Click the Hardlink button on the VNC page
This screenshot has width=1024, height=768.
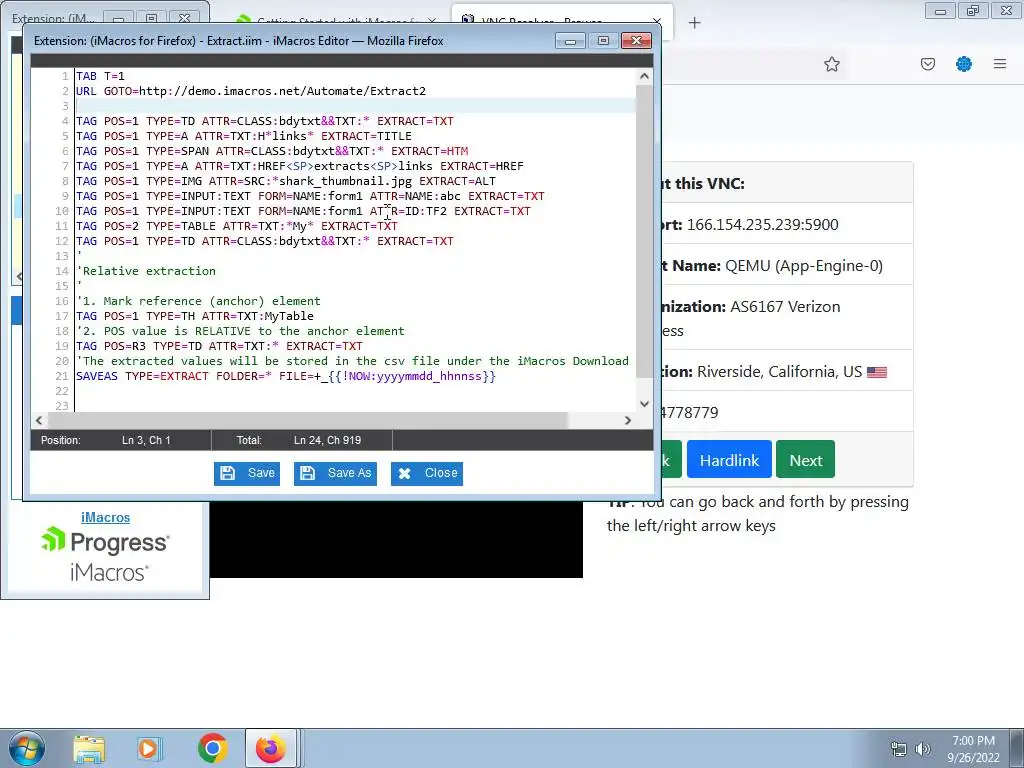tap(729, 460)
